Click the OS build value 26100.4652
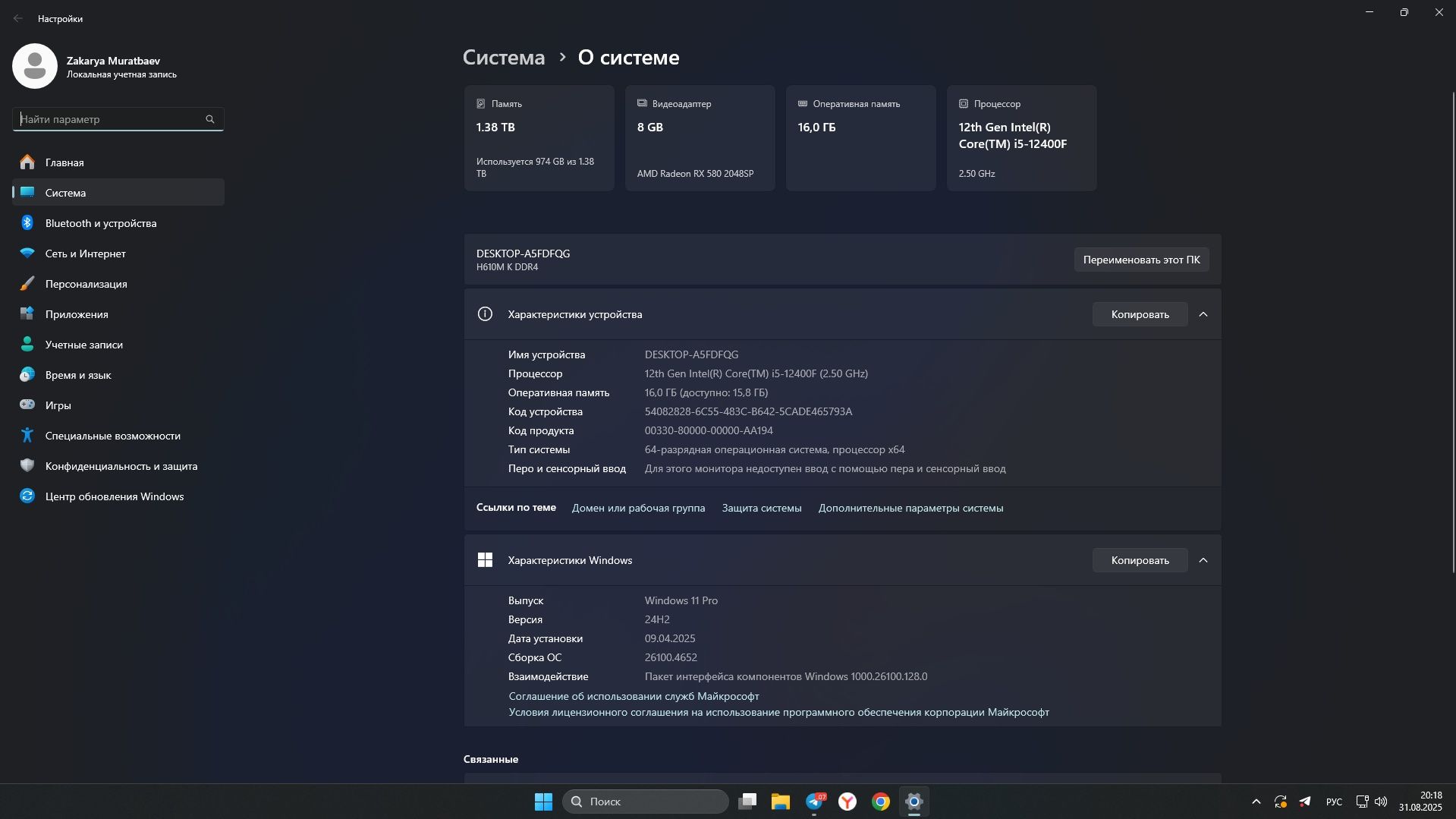The height and width of the screenshot is (819, 1456). tap(671, 657)
